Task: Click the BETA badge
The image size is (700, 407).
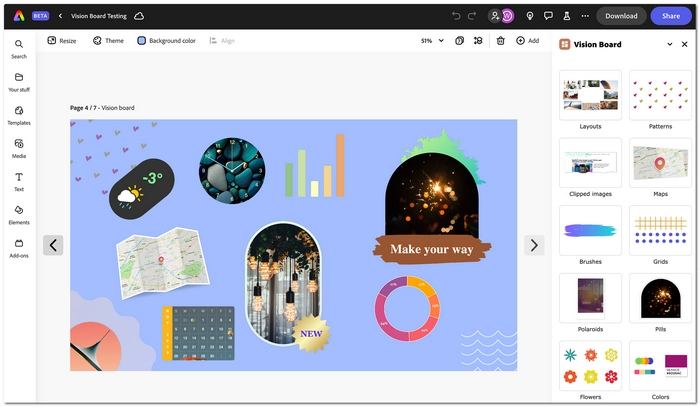Action: [40, 16]
